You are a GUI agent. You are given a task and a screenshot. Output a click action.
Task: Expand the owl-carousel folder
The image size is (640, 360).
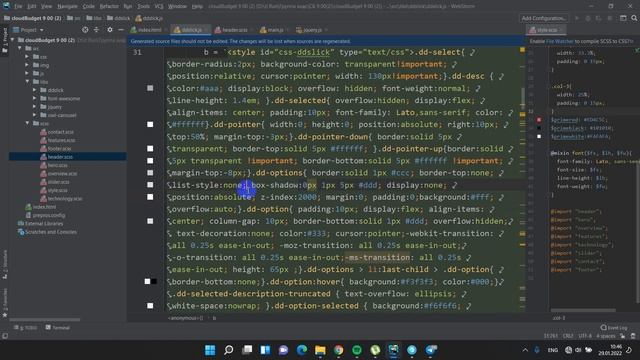(35, 115)
